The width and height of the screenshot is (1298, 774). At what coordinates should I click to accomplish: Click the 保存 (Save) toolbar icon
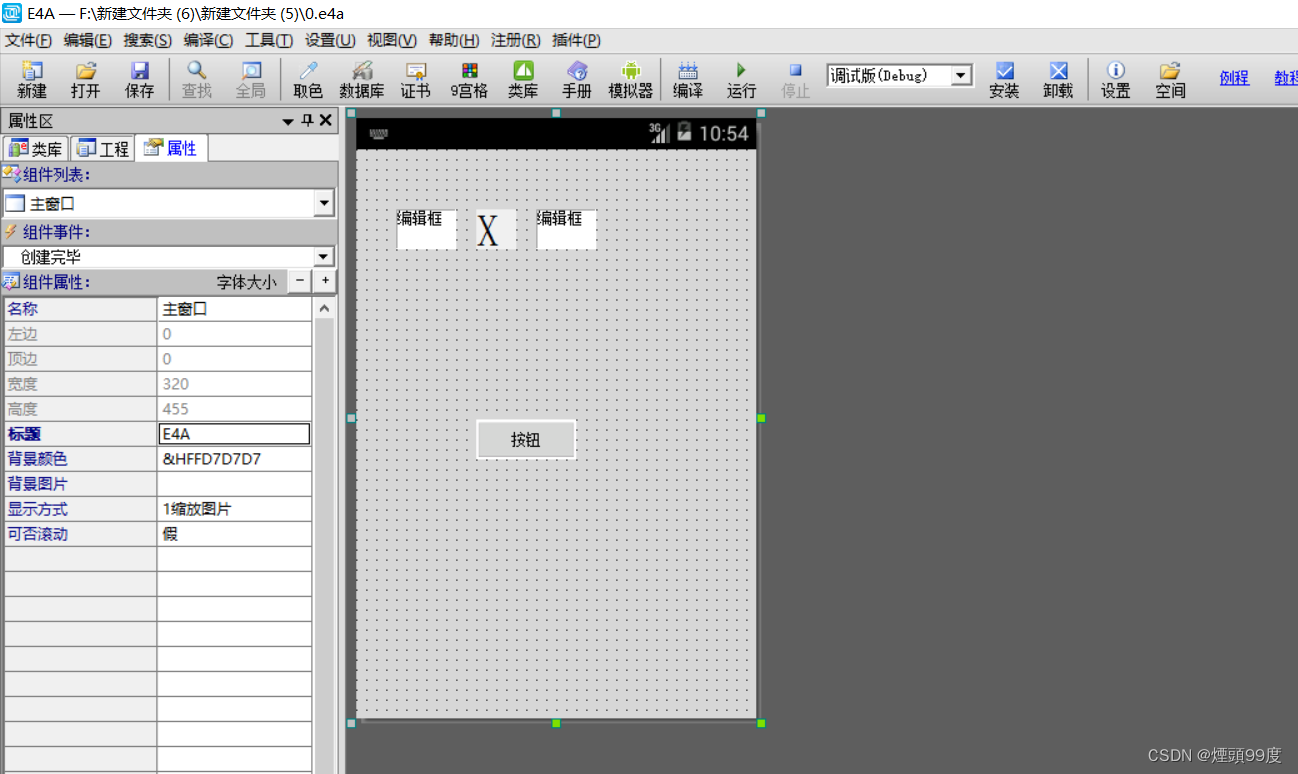point(140,80)
